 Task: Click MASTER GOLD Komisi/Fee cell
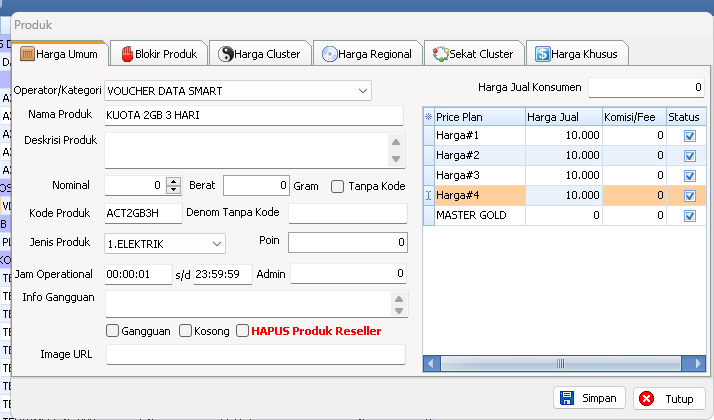[634, 216]
